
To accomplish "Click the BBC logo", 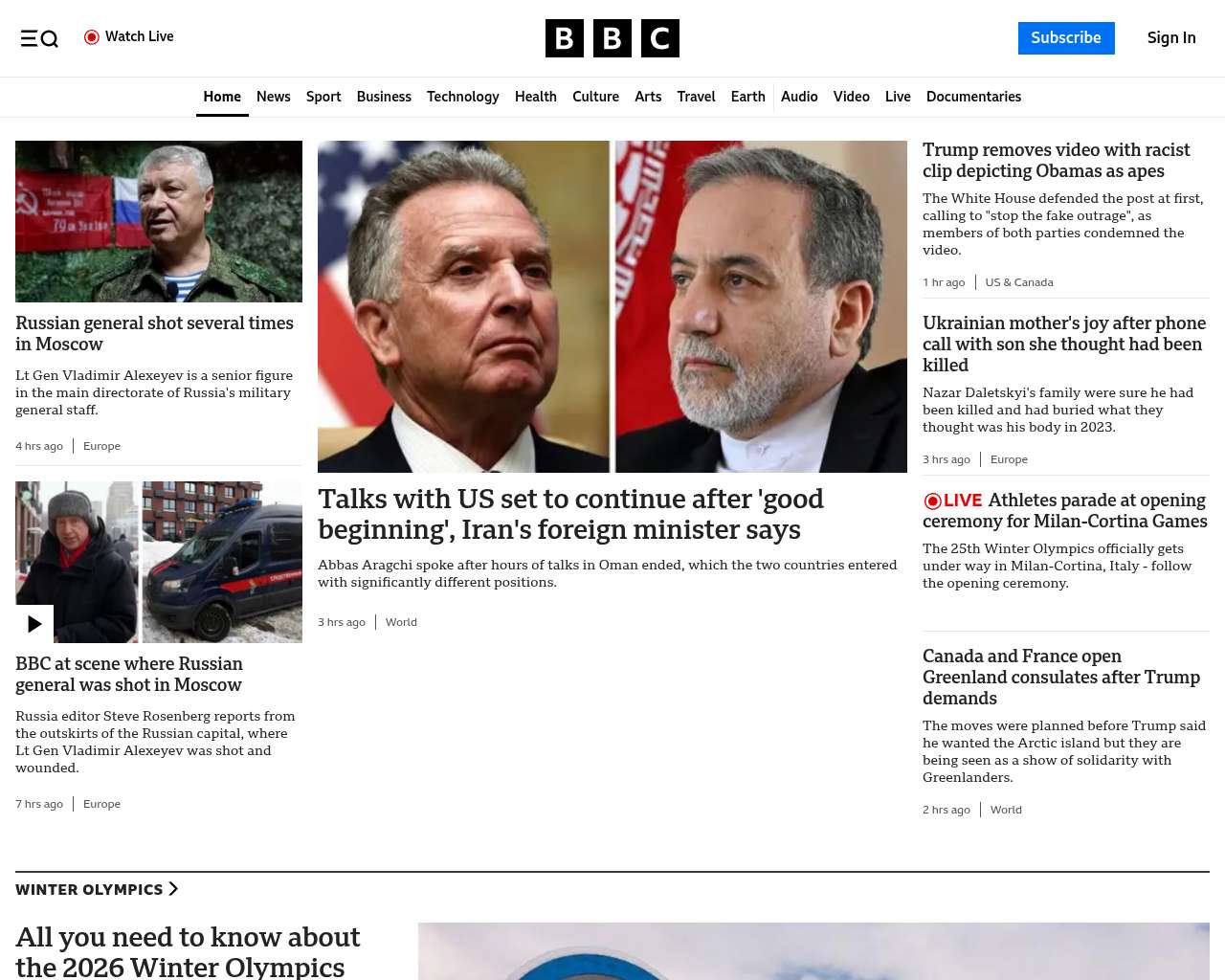I will click(612, 38).
